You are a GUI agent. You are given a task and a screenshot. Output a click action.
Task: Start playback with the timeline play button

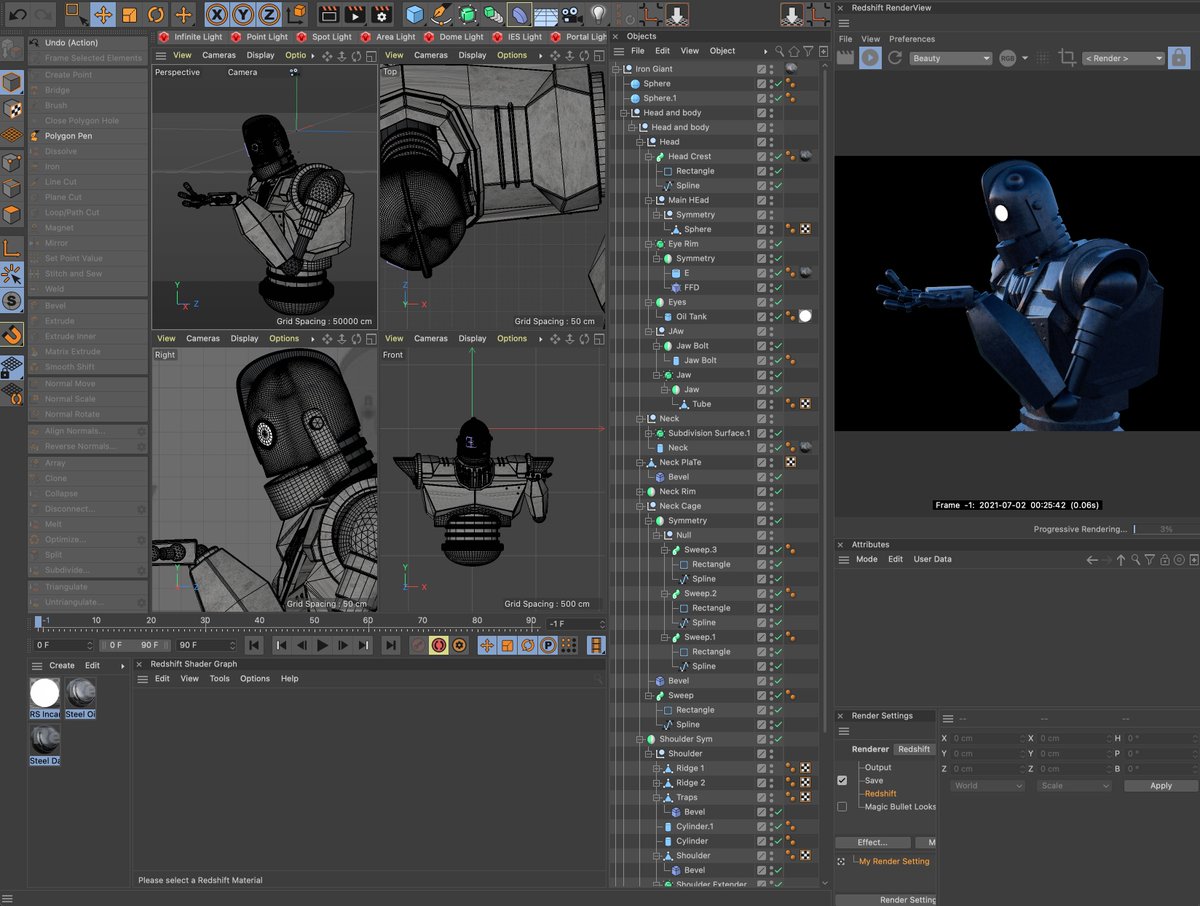coord(322,646)
